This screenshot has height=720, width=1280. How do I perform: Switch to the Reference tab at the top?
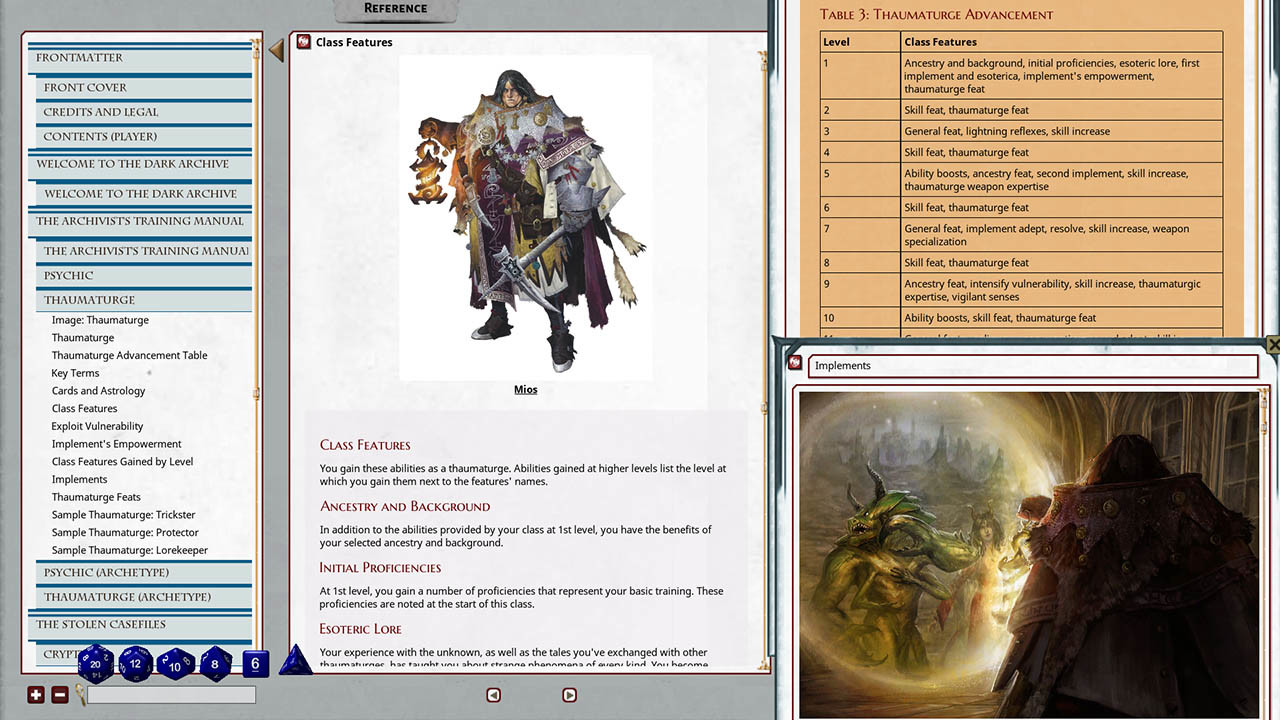click(x=394, y=8)
